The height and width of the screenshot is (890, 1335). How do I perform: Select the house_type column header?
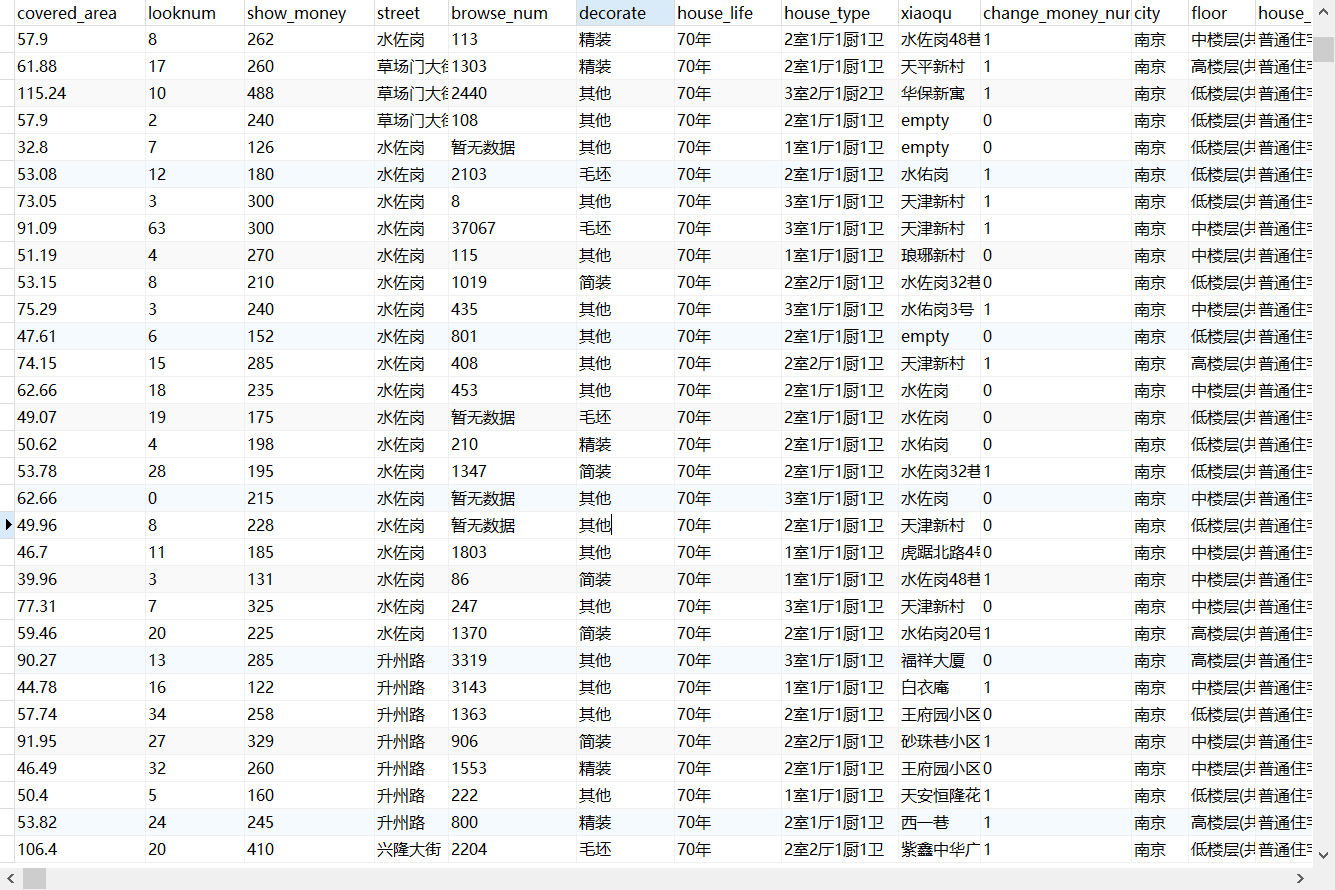pos(839,13)
